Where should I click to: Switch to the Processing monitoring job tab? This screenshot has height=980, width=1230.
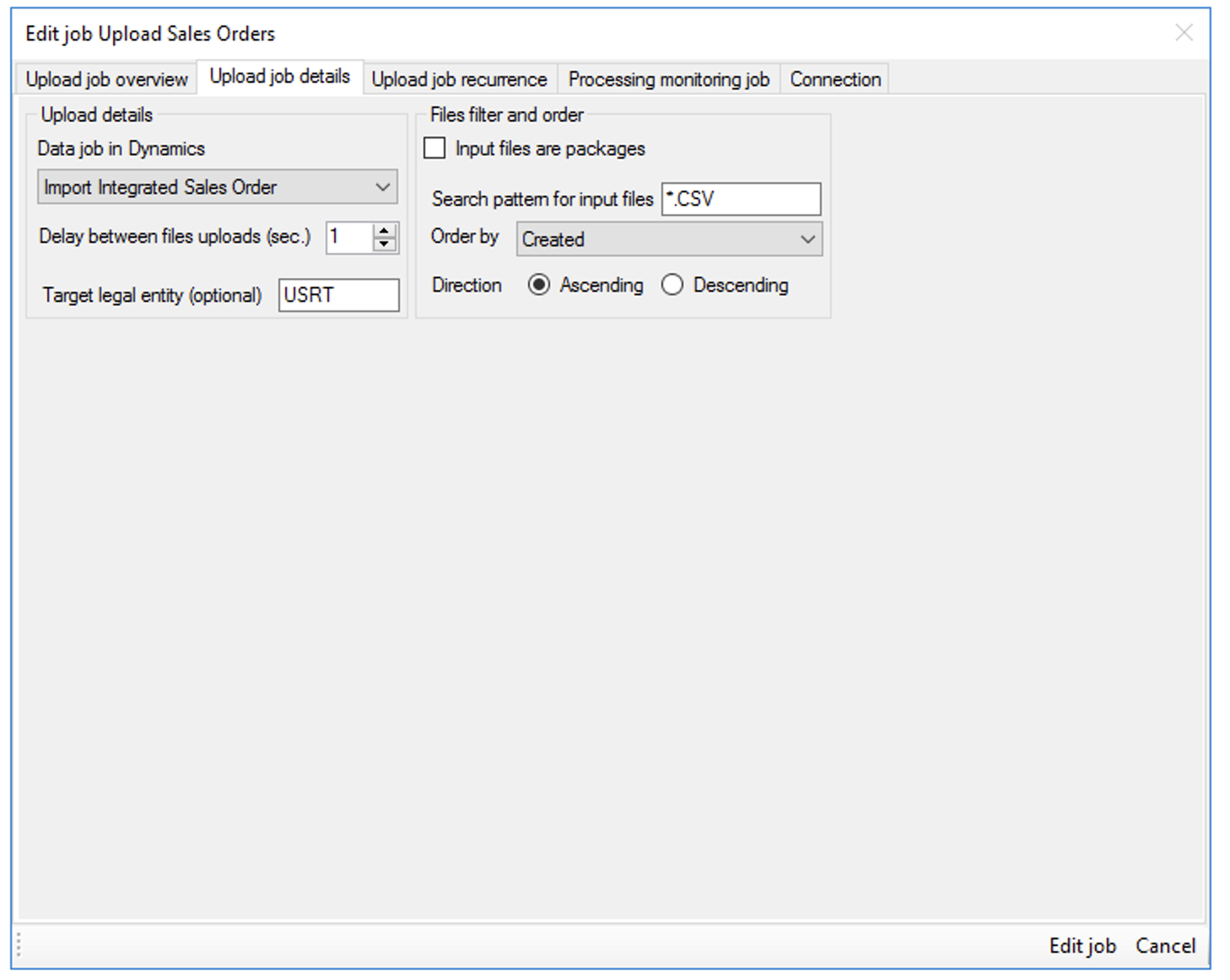tap(669, 79)
